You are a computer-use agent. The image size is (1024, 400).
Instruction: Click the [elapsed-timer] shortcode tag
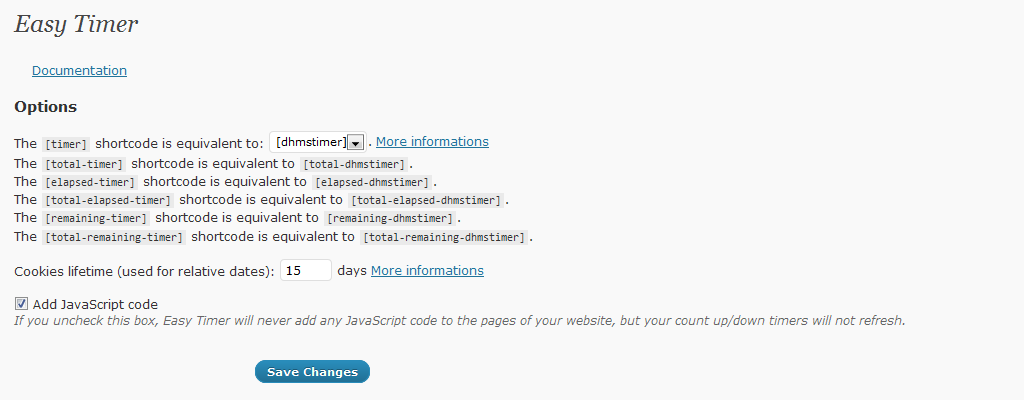[x=89, y=182]
